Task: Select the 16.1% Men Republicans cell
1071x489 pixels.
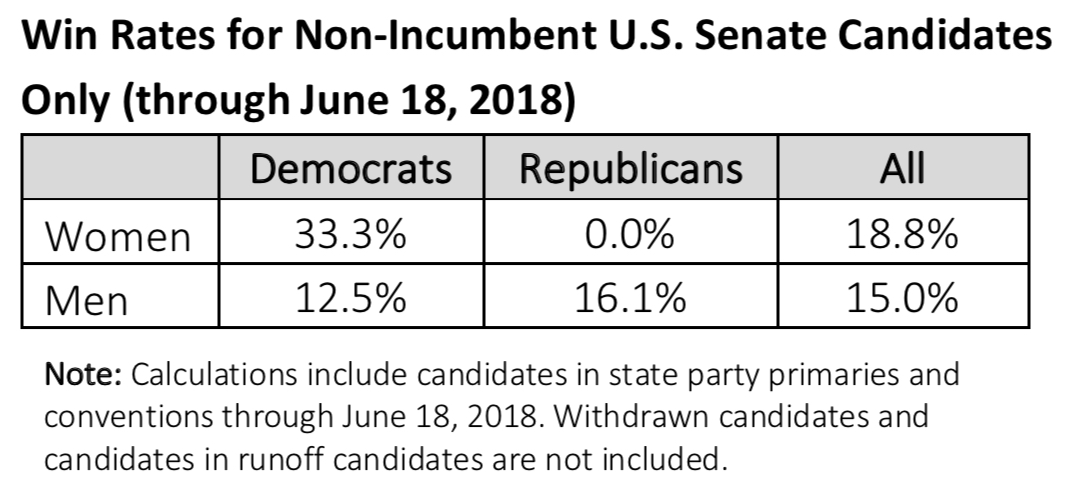Action: [631, 298]
